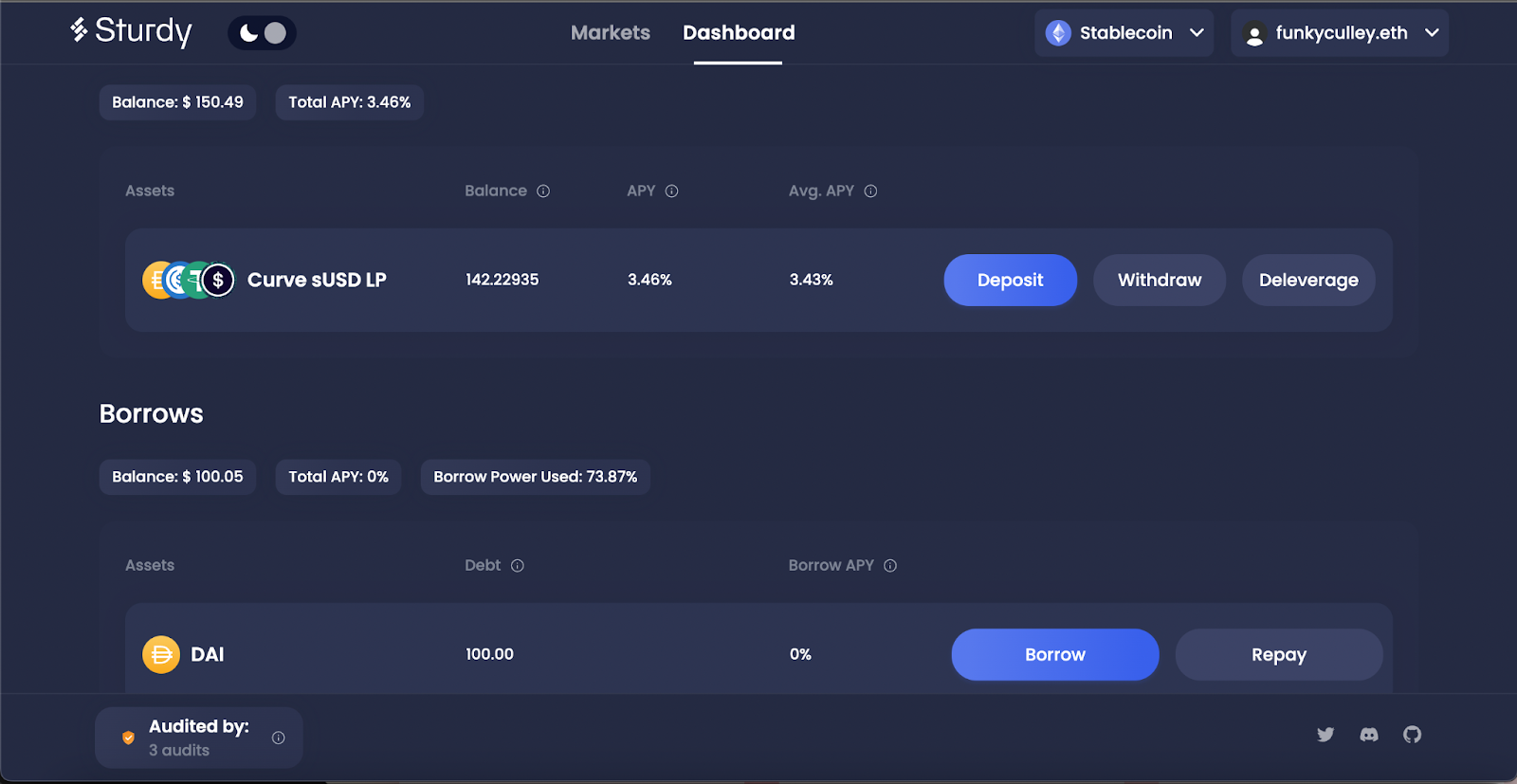1517x784 pixels.
Task: Click the 'Balance: $ 150.49' badge
Action: [177, 102]
